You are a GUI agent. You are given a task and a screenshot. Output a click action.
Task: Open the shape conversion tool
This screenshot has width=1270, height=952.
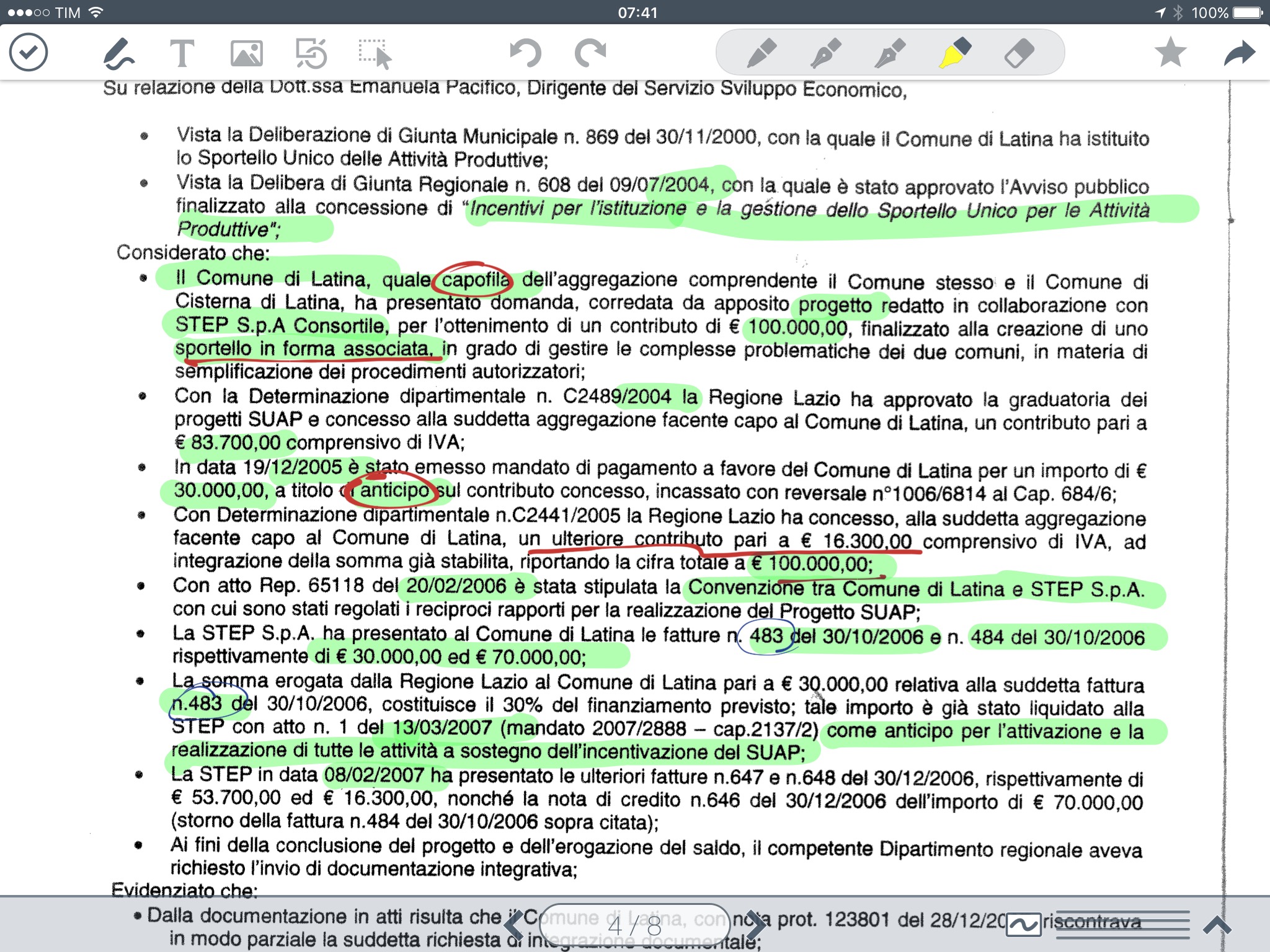click(x=311, y=53)
